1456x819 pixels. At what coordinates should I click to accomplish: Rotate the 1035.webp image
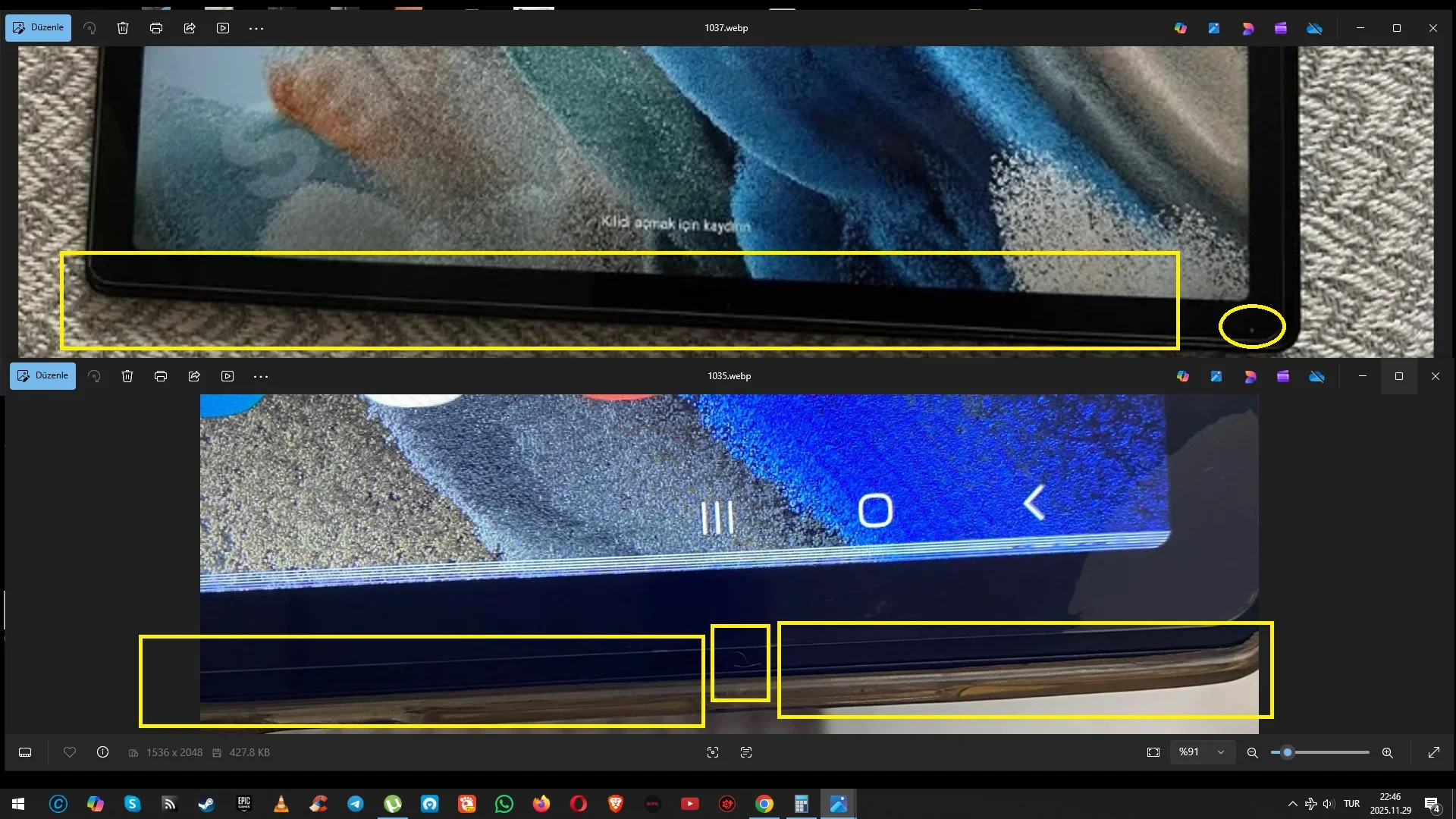[x=94, y=376]
